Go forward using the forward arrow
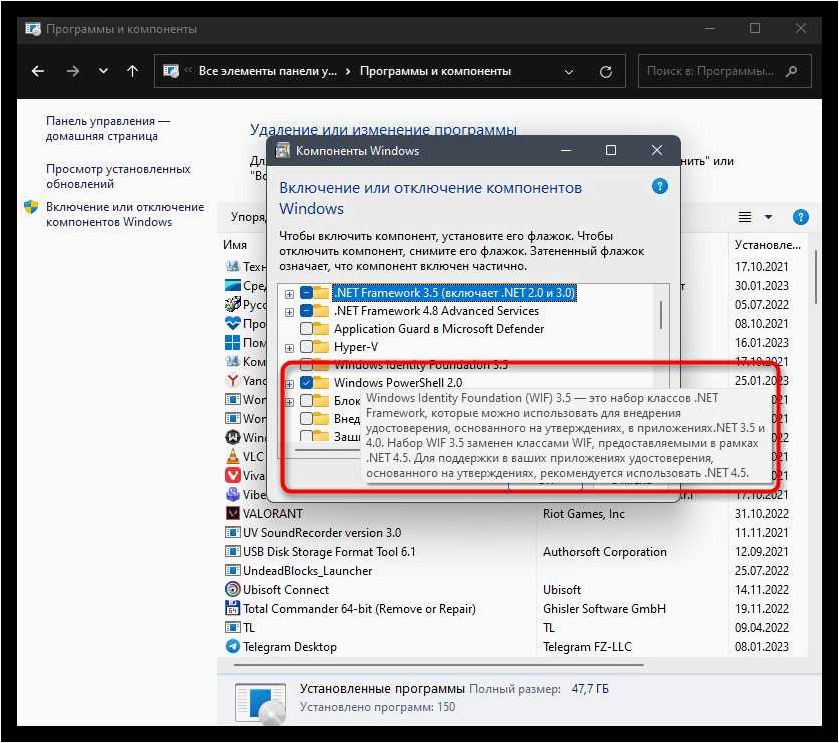 tap(73, 71)
